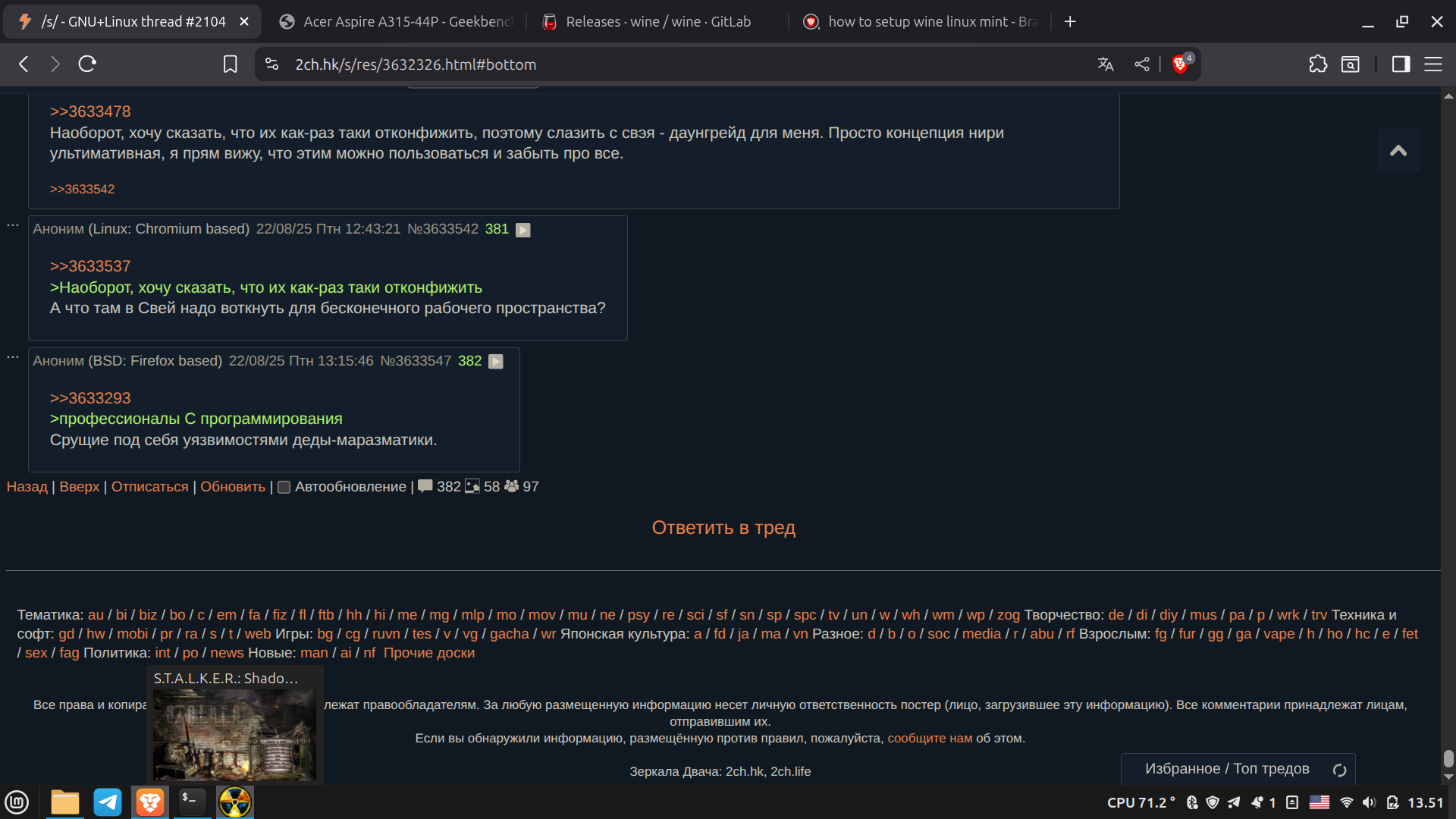Viewport: 1456px width, 819px height.
Task: Enable the Автообновление checkbox
Action: point(284,488)
